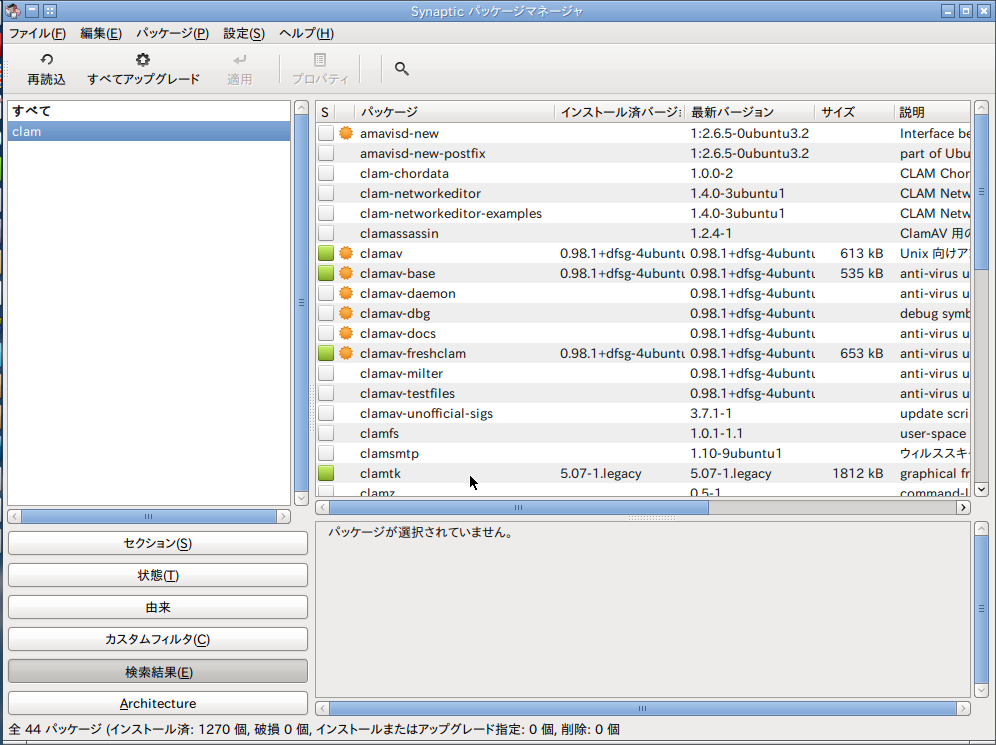Sort by the Latest Version (最新バージョン) column header
This screenshot has width=996, height=745.
(750, 112)
